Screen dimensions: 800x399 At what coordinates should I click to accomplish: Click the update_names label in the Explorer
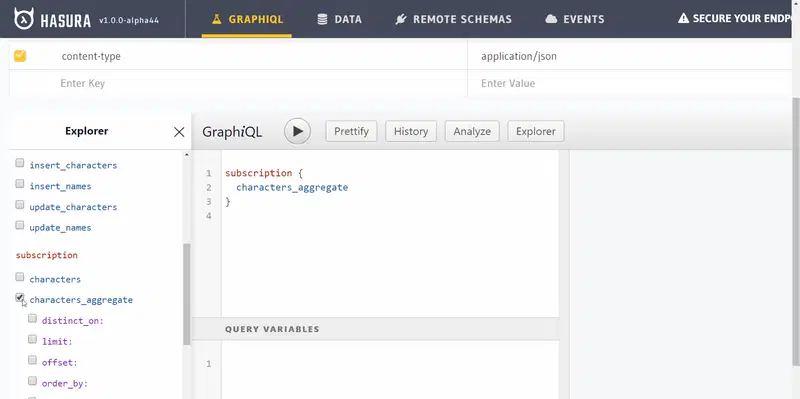[60, 228]
